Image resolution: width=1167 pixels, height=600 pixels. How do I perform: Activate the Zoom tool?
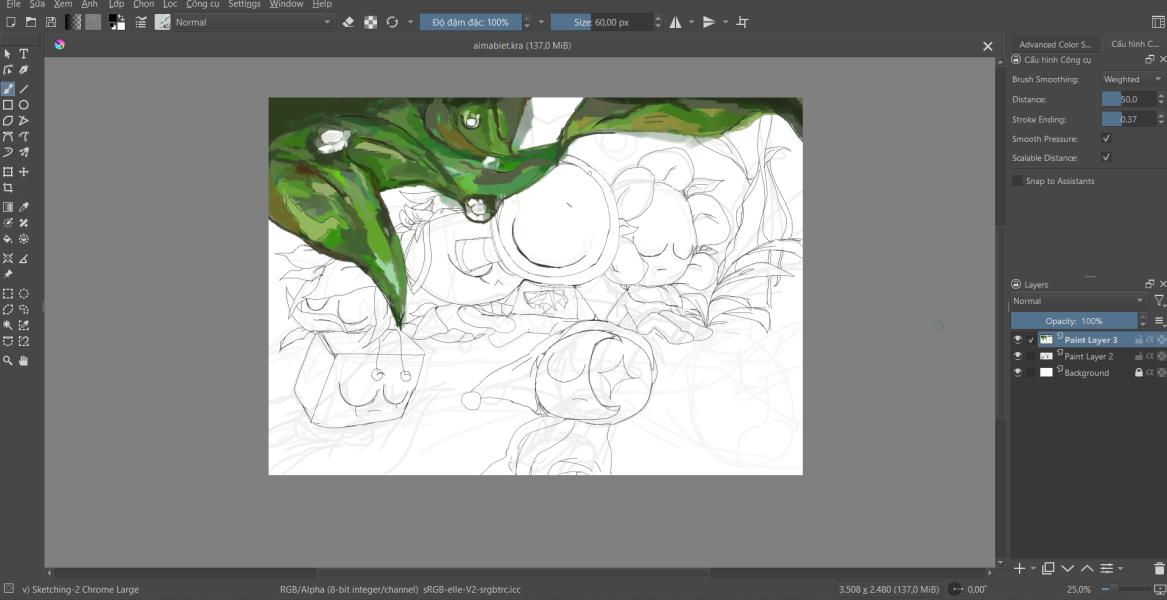7,360
